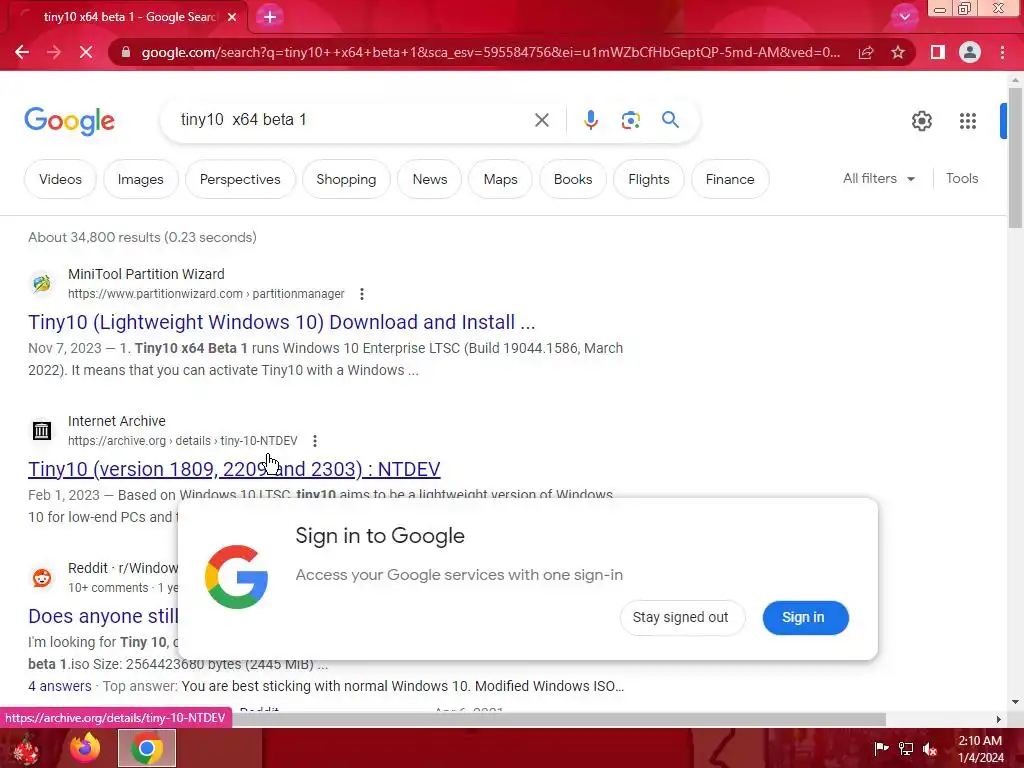The height and width of the screenshot is (768, 1024).
Task: Start voice search with the microphone
Action: click(x=590, y=120)
